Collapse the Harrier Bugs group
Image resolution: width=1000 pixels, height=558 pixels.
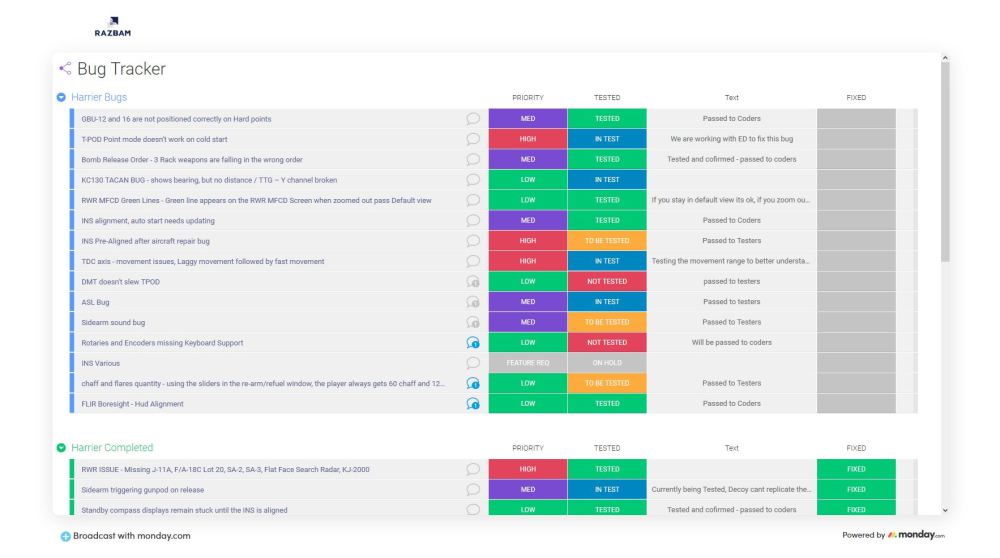[x=61, y=97]
